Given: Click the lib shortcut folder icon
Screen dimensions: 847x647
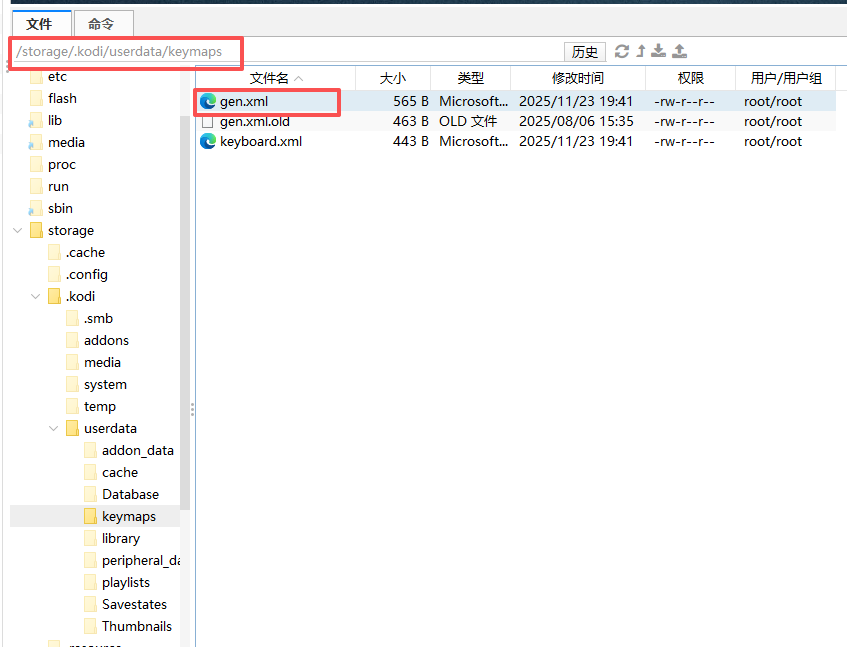Looking at the screenshot, I should (x=37, y=120).
